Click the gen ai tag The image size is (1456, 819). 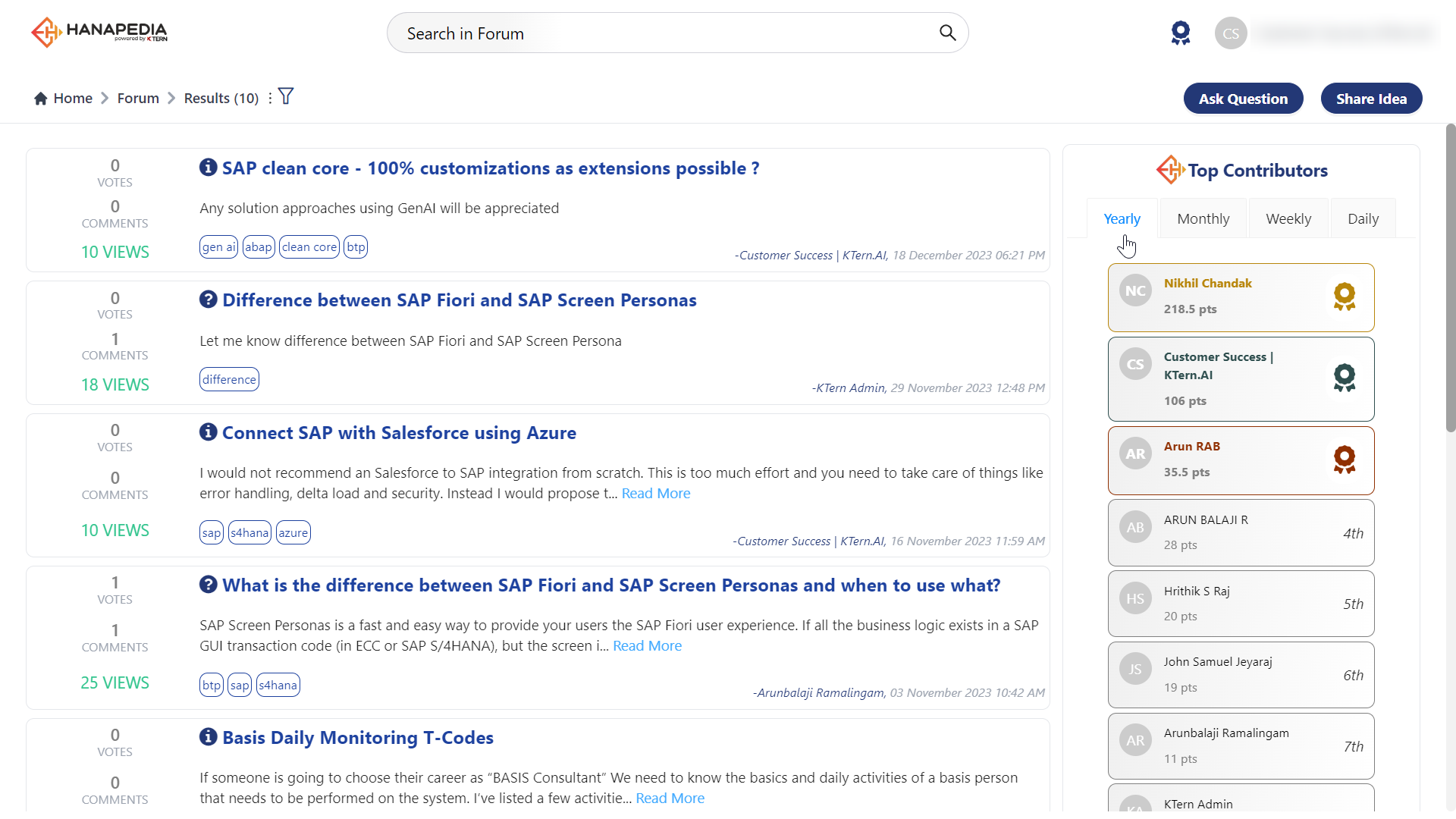(218, 247)
